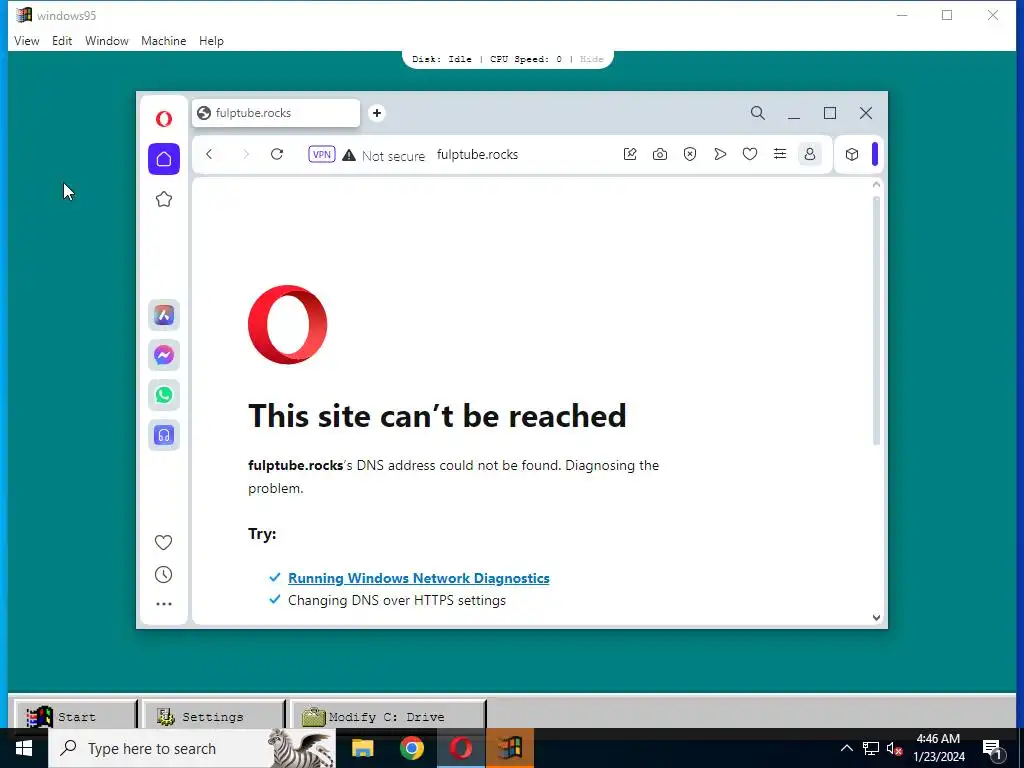Image resolution: width=1024 pixels, height=768 pixels.
Task: Open the ad blocker shield icon
Action: pos(690,154)
